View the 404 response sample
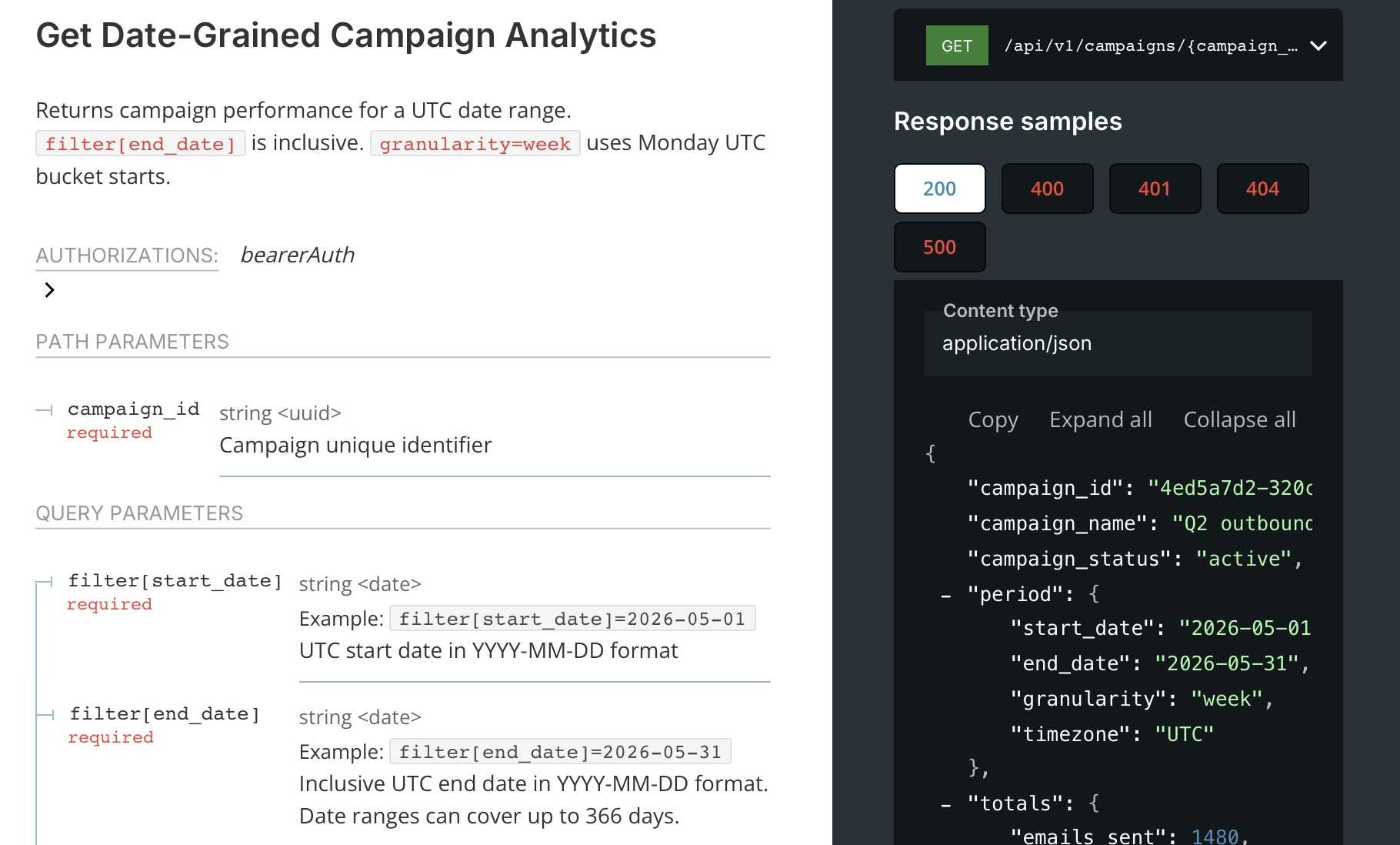Screen dimensions: 1400x845 [x=1262, y=189]
